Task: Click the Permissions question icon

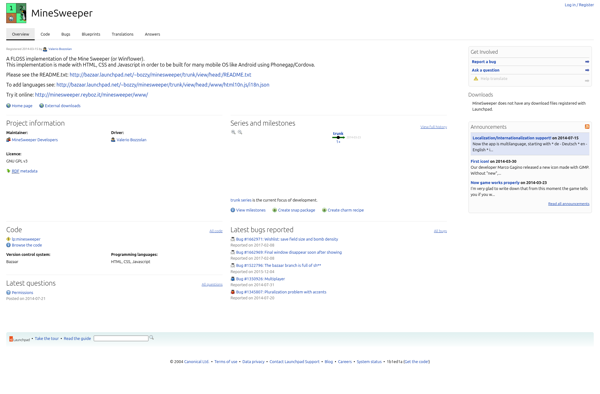Action: pyautogui.click(x=8, y=293)
